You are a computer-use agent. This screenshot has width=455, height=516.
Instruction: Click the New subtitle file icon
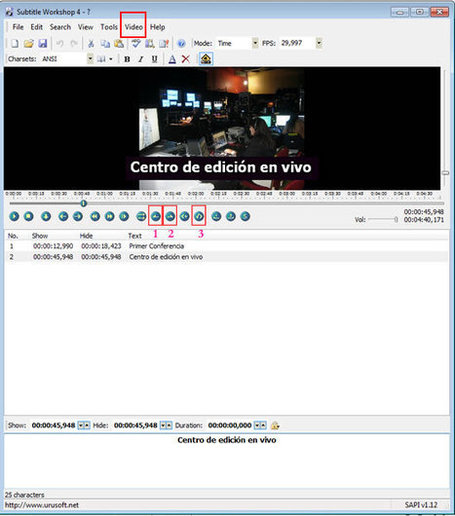[x=15, y=43]
